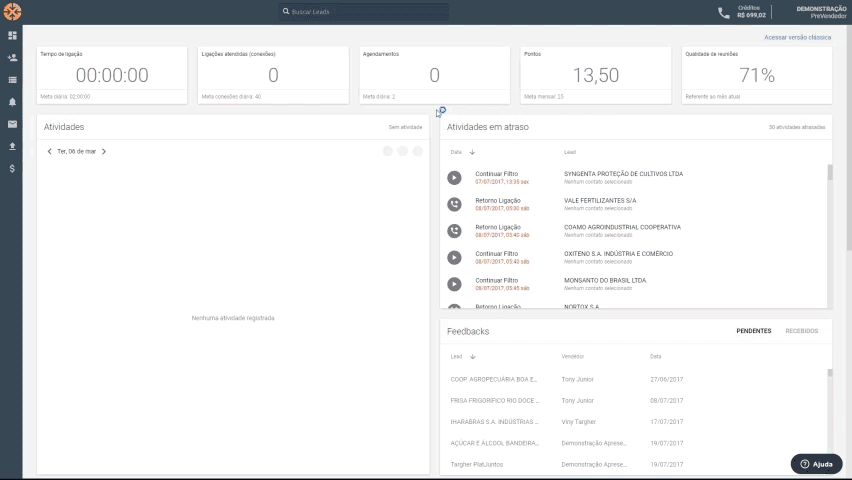The image size is (852, 480).
Task: Click the phone icon in header
Action: 723,13
